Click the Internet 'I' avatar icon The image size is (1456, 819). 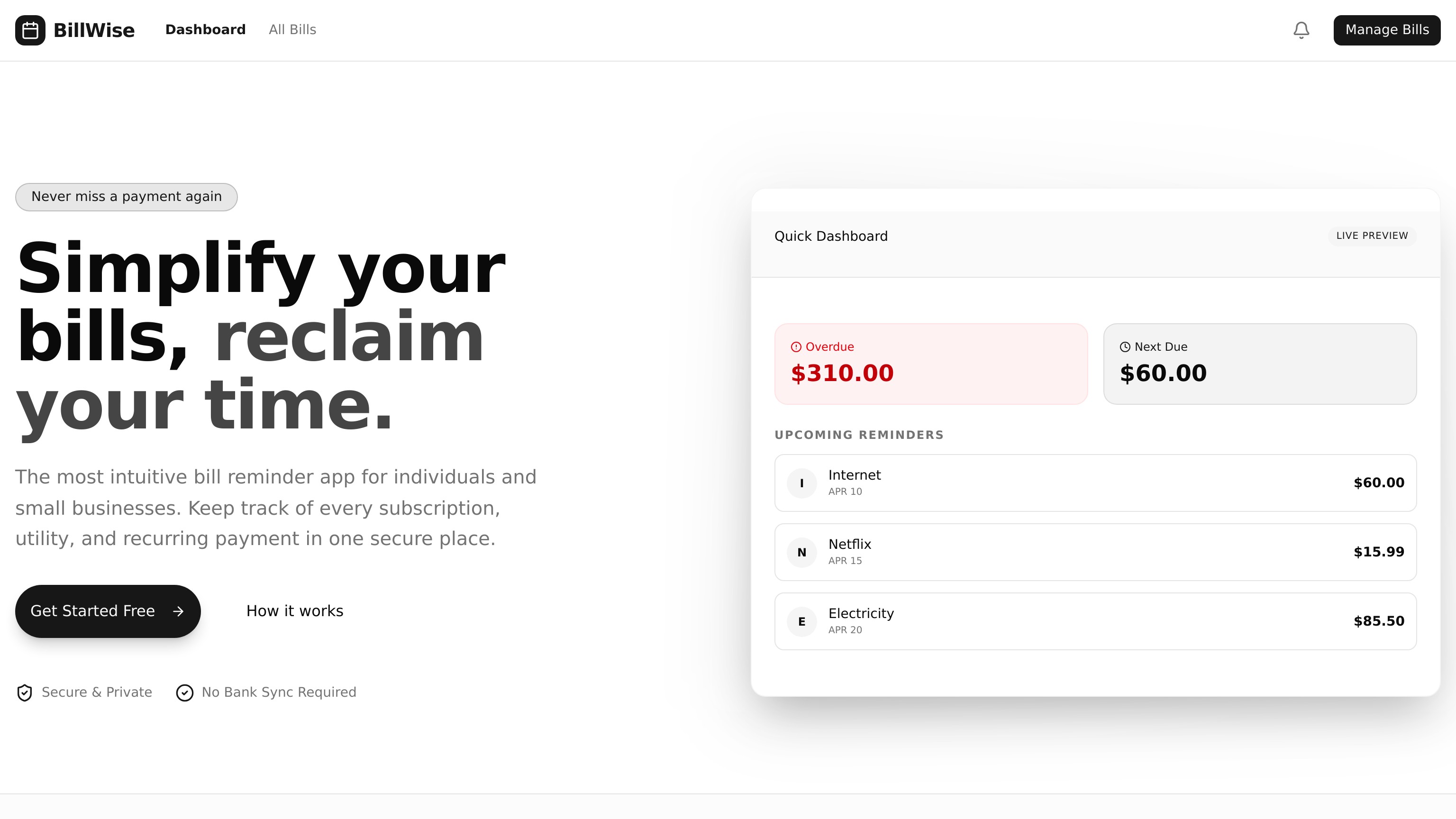point(801,483)
